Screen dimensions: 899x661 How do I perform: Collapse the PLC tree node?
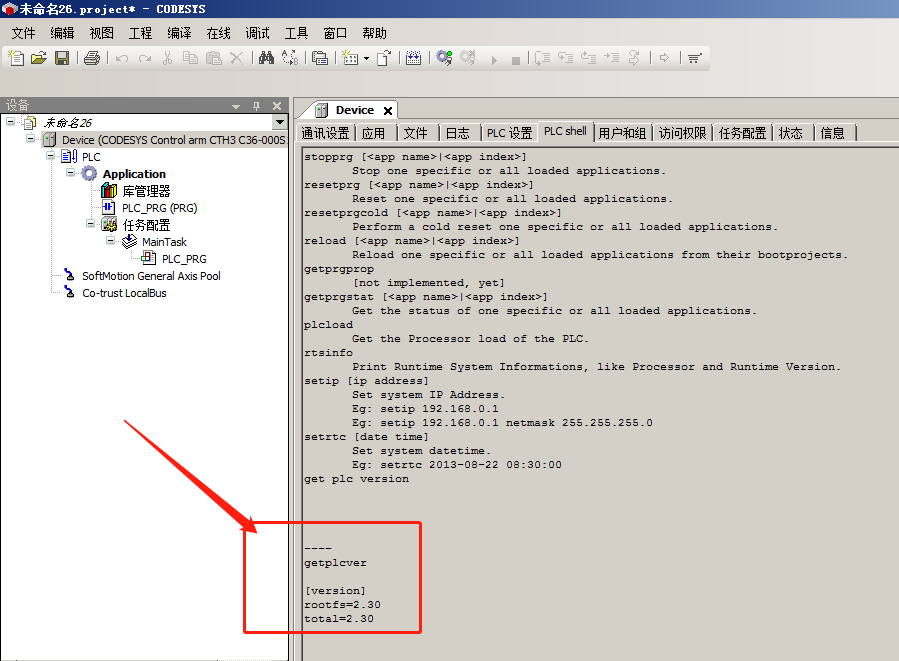click(x=50, y=155)
